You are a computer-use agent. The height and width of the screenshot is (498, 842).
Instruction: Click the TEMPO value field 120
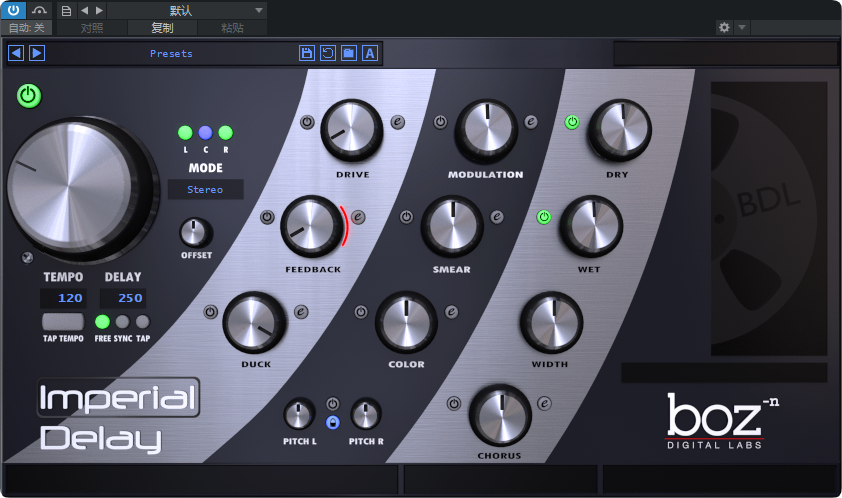63,298
